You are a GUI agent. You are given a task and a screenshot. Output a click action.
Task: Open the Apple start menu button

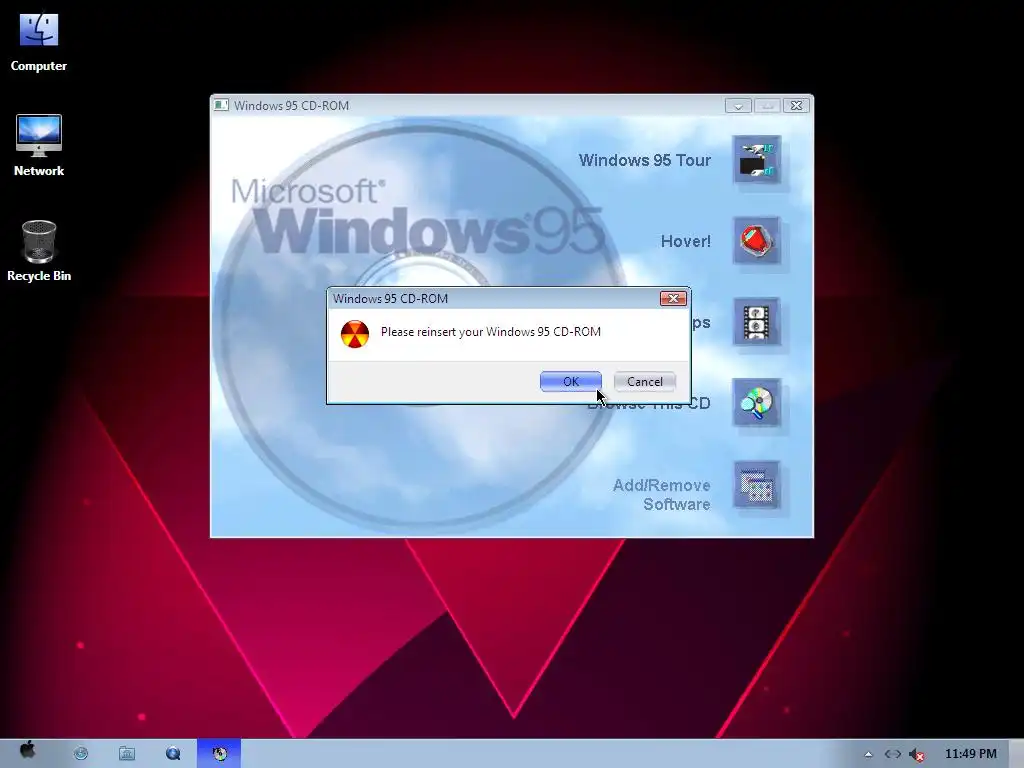click(x=27, y=751)
